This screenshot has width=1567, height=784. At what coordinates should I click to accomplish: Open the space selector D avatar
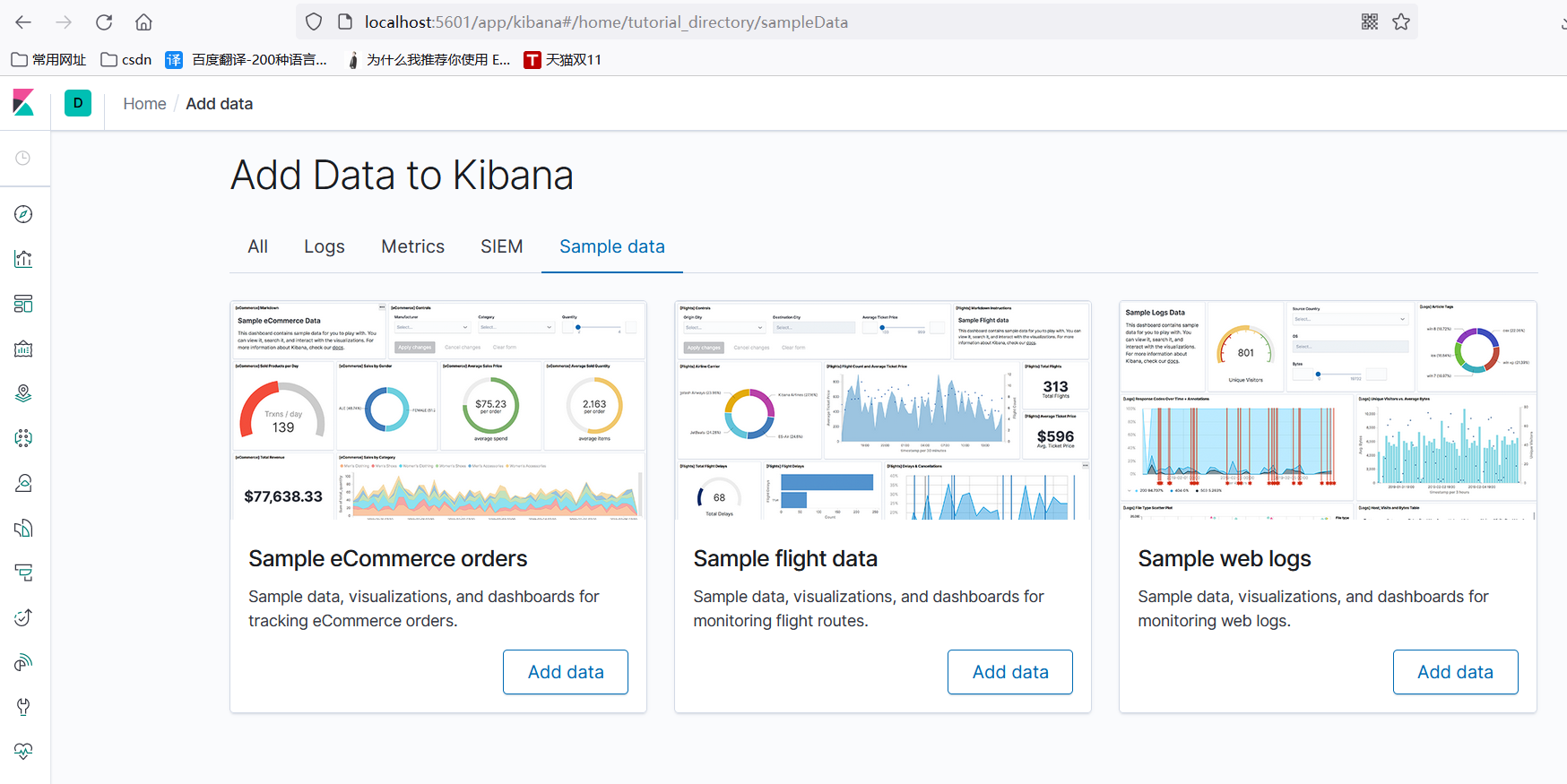78,103
